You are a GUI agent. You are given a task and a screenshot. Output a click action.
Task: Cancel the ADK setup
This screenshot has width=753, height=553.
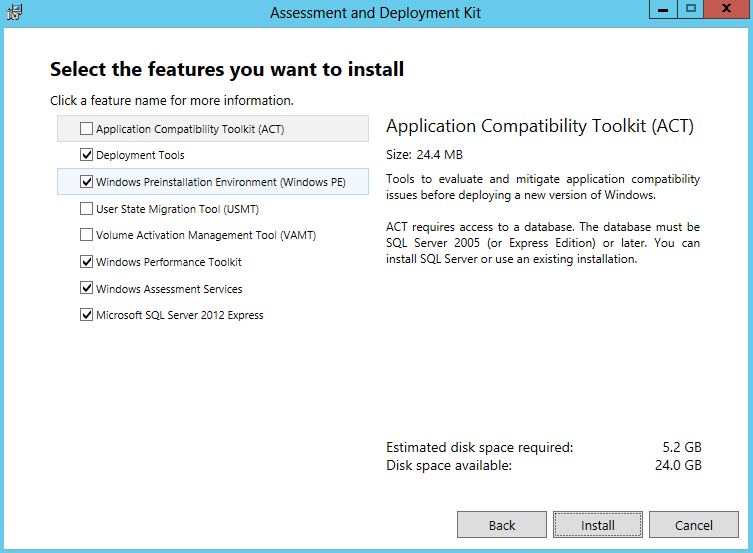[693, 525]
